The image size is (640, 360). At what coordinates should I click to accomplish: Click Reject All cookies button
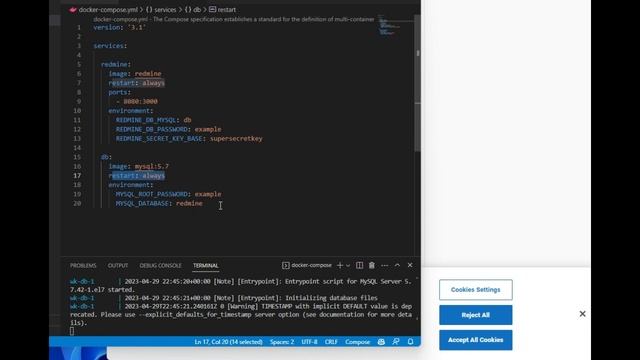(x=476, y=315)
